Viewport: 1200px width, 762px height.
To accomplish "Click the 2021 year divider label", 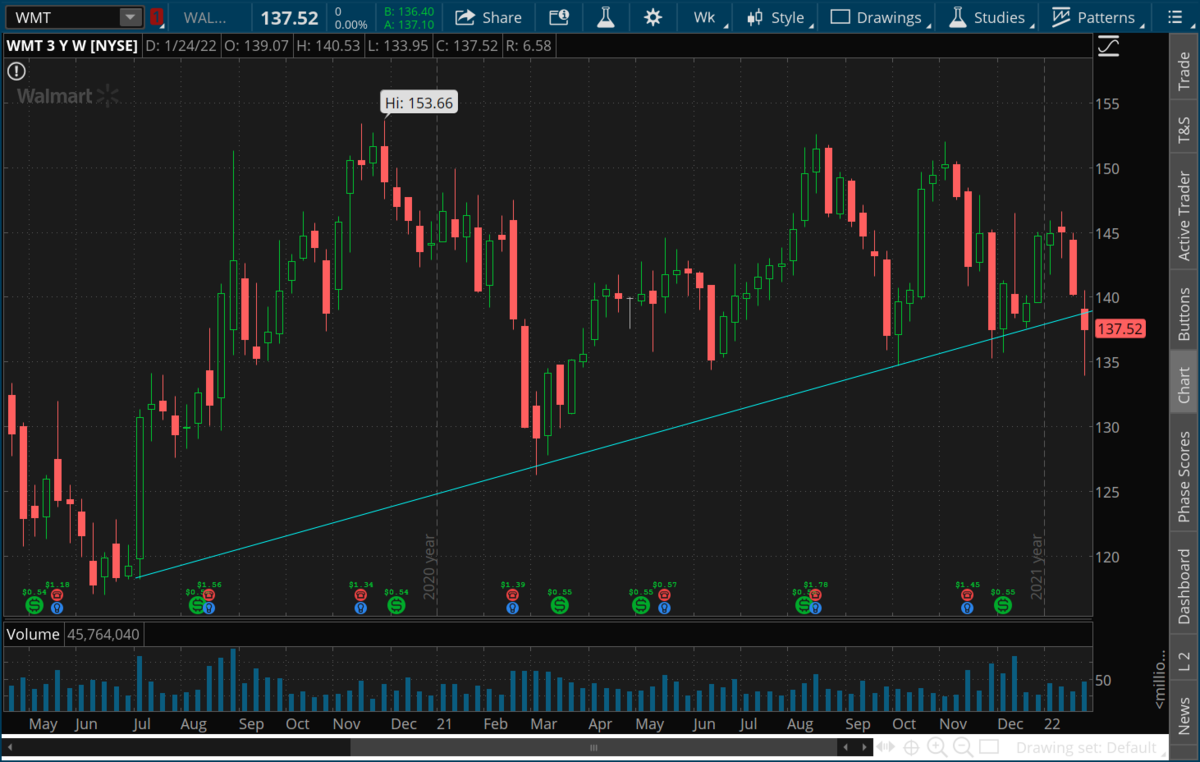I will click(x=1038, y=567).
